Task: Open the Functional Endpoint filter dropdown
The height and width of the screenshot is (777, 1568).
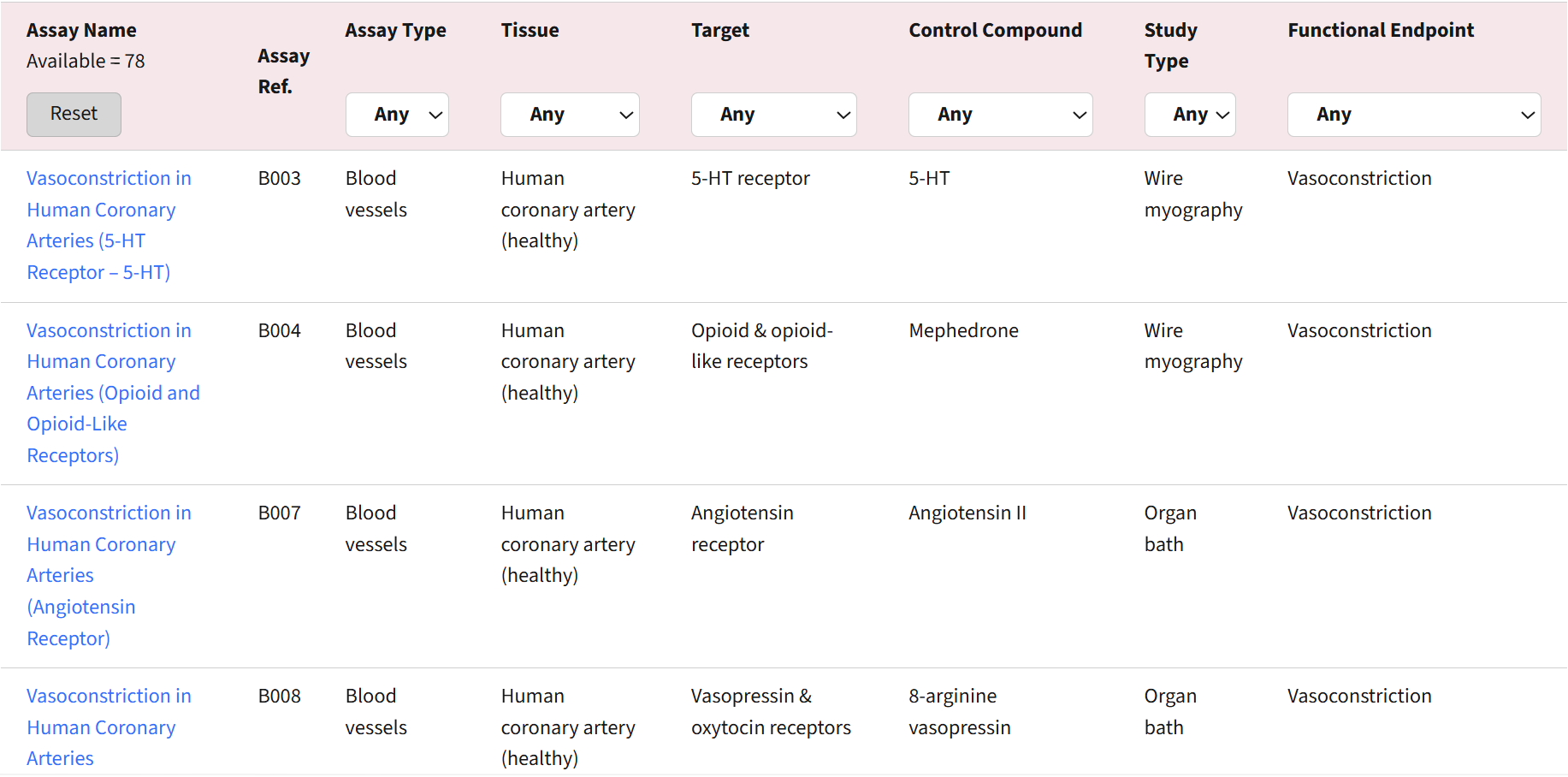Action: [1414, 115]
